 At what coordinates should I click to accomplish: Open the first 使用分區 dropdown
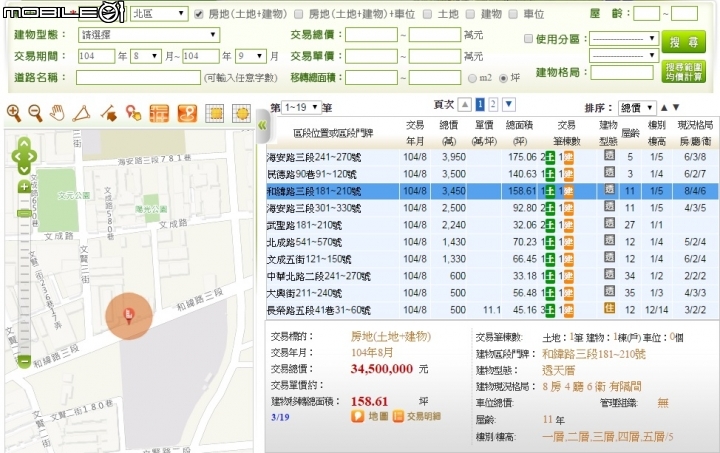coord(624,39)
